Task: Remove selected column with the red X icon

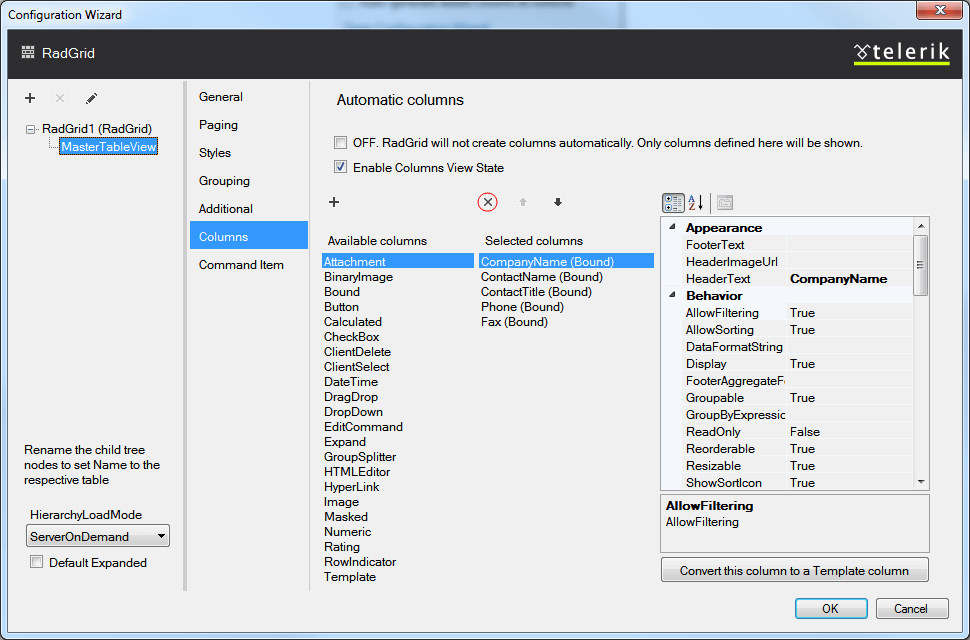Action: point(487,202)
